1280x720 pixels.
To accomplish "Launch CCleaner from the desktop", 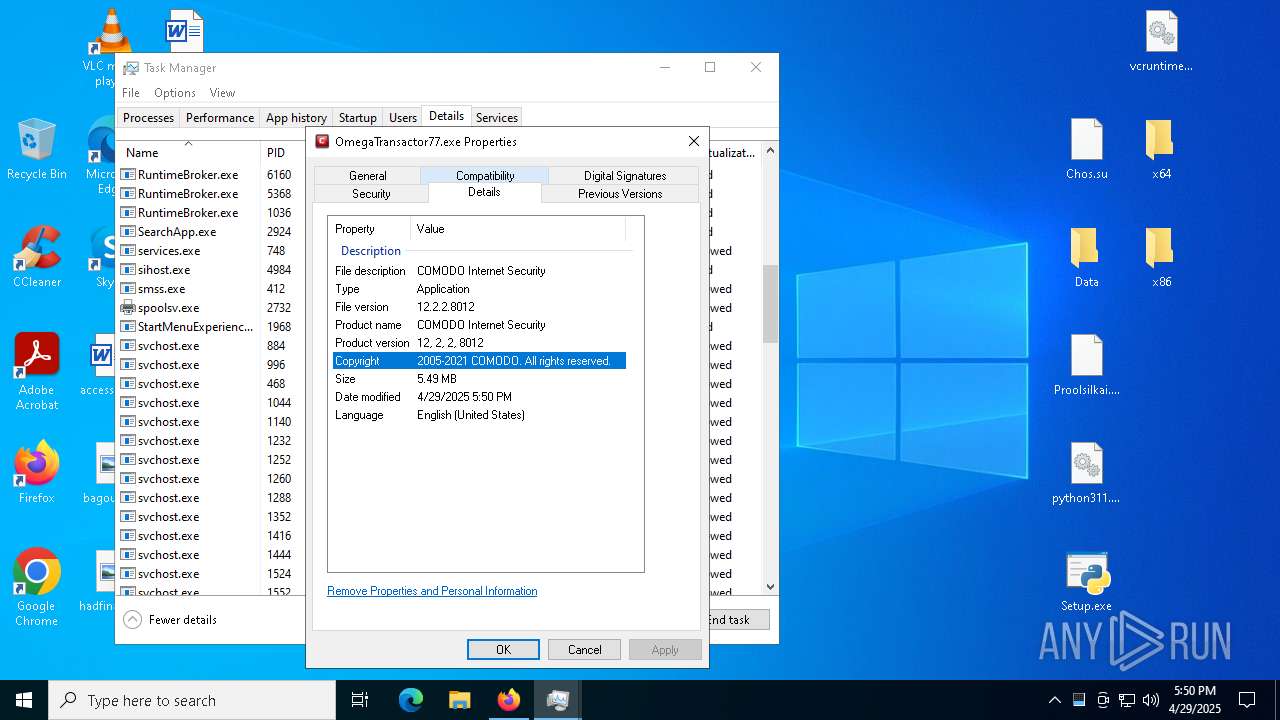I will pyautogui.click(x=37, y=257).
